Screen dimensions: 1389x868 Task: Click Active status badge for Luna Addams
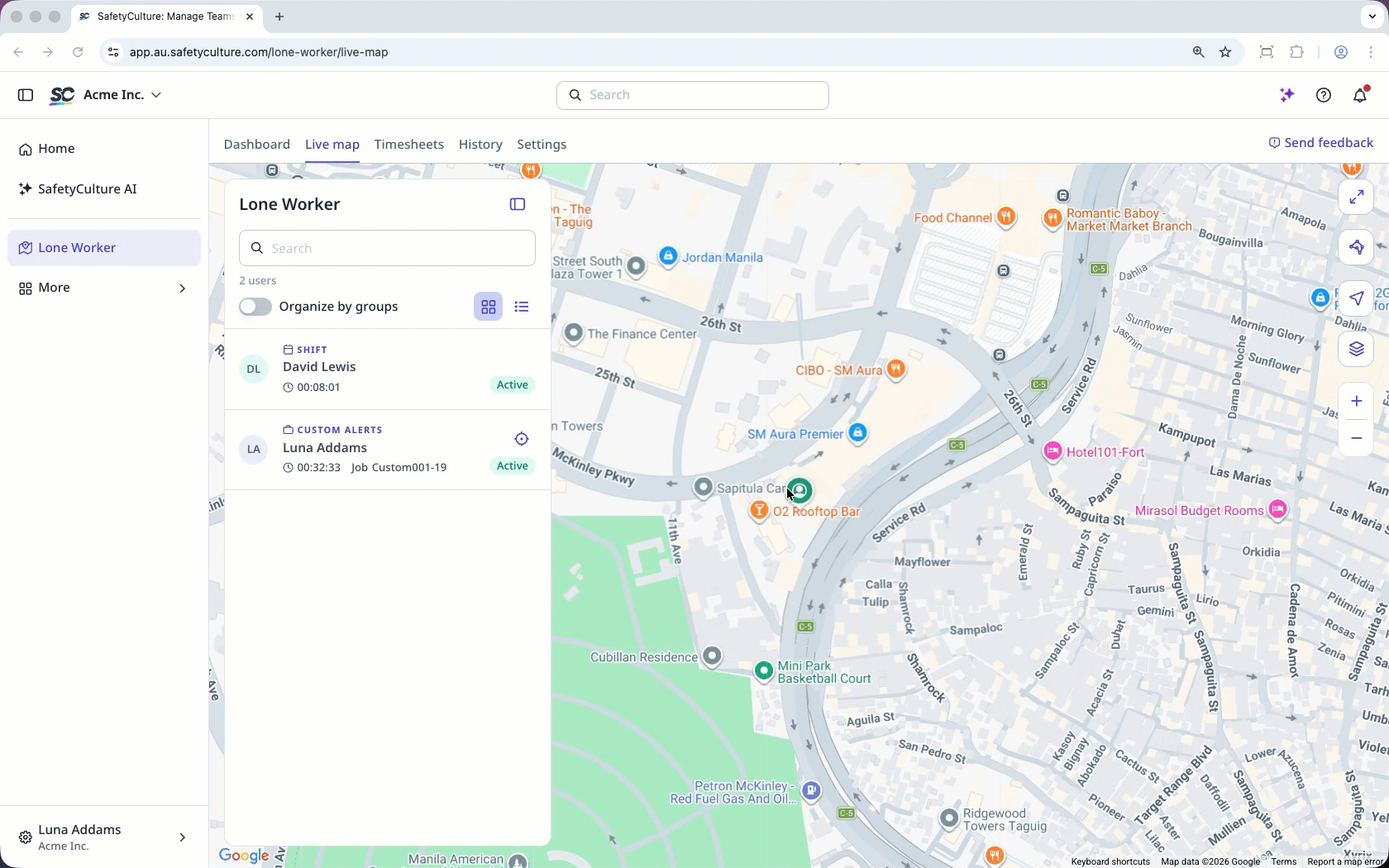click(x=513, y=466)
